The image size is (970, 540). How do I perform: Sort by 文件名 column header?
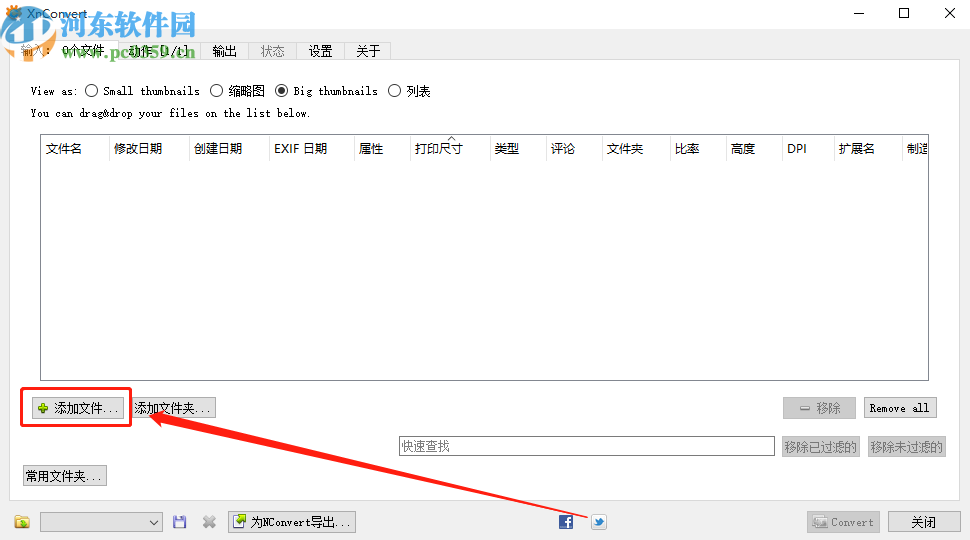(x=74, y=148)
